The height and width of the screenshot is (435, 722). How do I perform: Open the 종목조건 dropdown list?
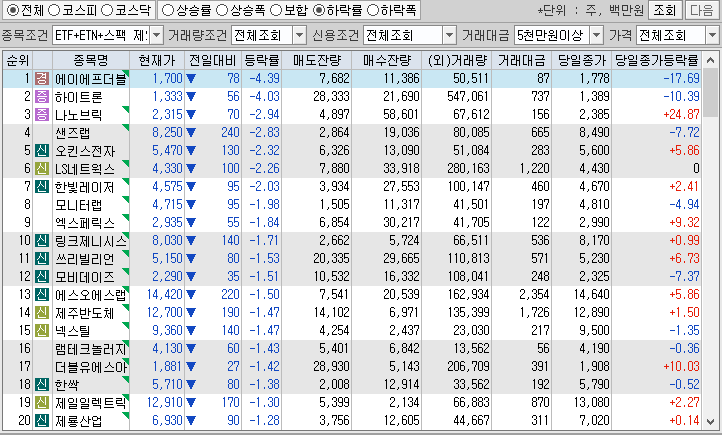[157, 35]
